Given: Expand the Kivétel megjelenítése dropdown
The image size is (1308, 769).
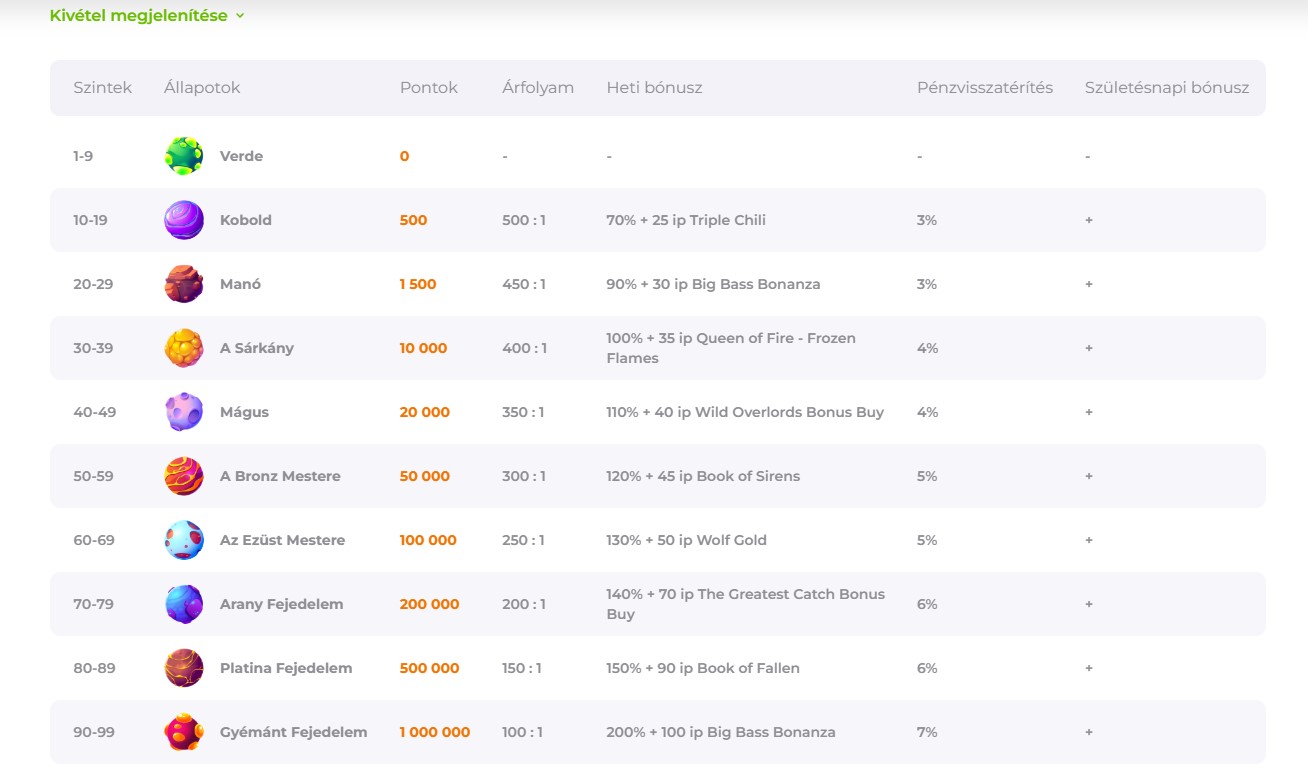Looking at the screenshot, I should (147, 16).
